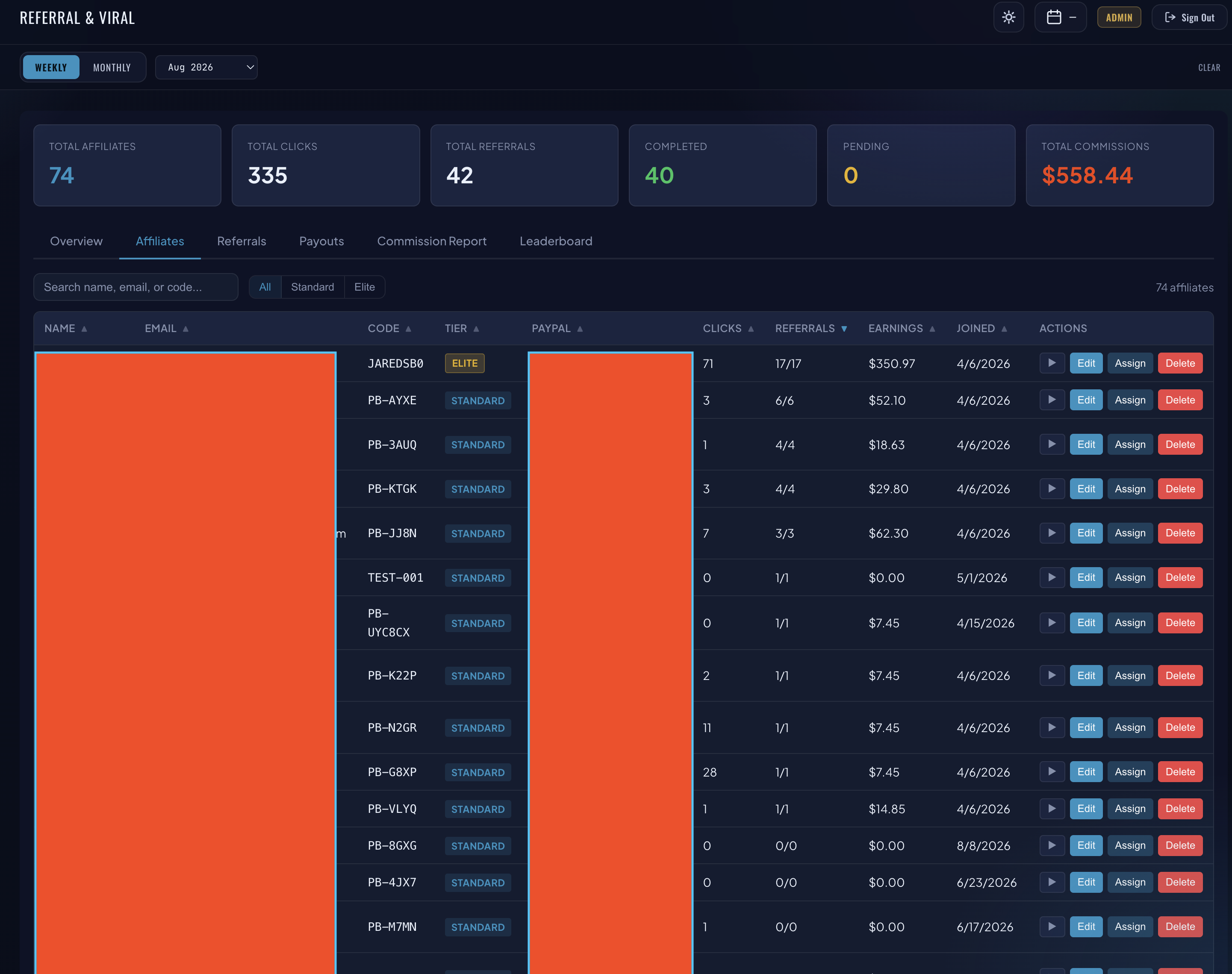
Task: Expand the PB-G8XP row play arrow
Action: pos(1052,771)
